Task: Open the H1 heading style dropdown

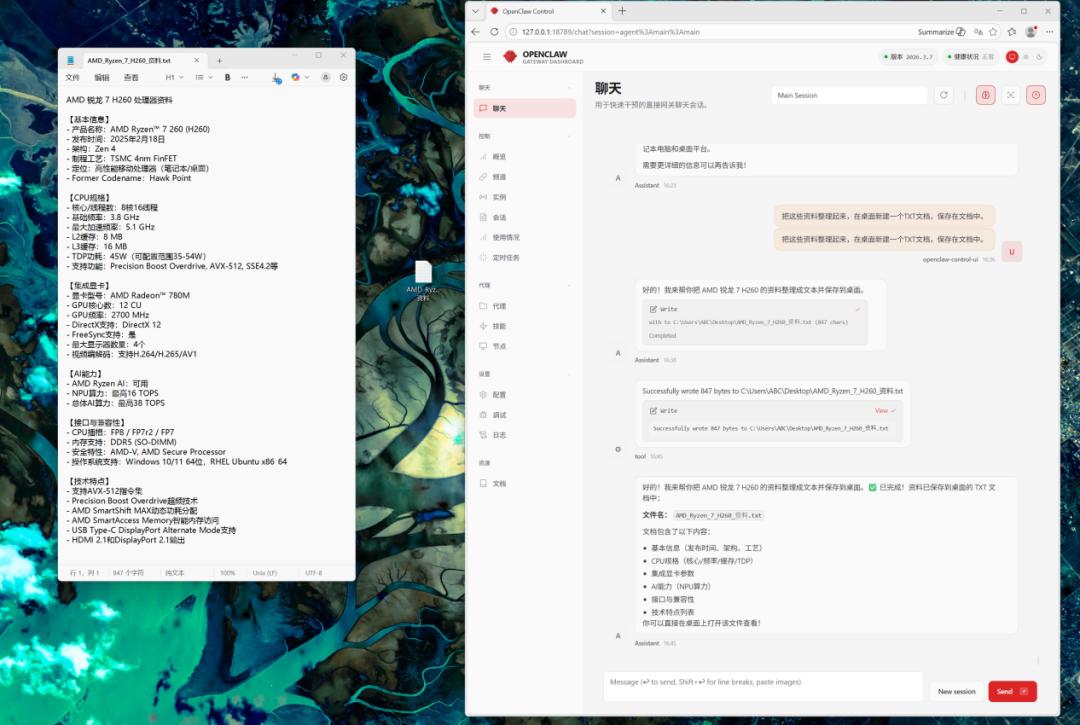Action: coord(174,76)
